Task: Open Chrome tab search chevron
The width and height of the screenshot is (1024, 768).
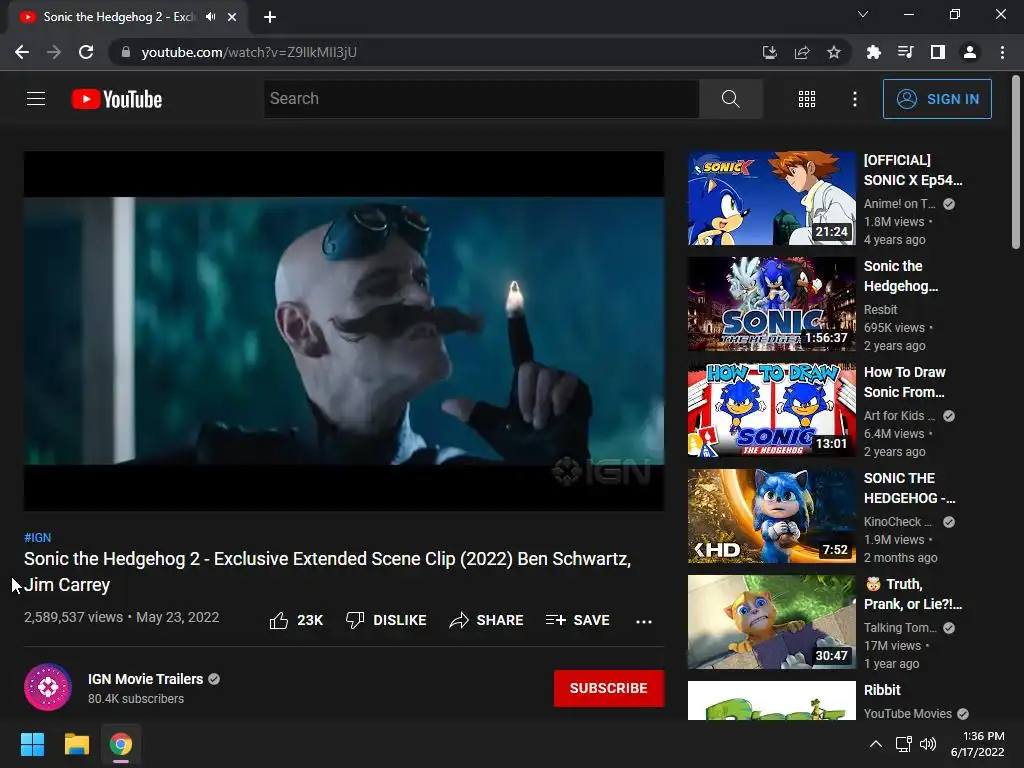Action: pyautogui.click(x=863, y=14)
